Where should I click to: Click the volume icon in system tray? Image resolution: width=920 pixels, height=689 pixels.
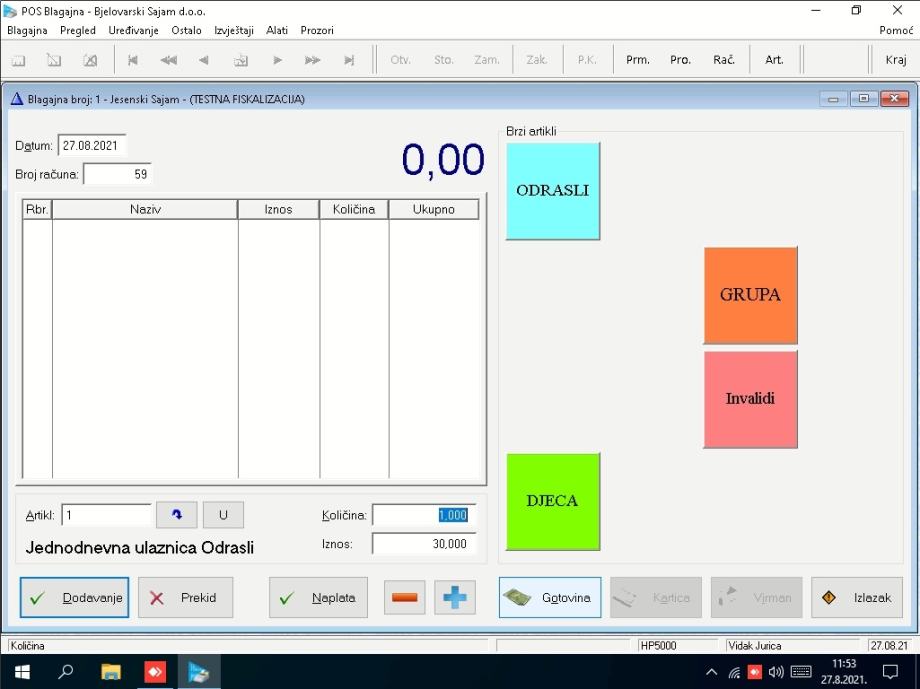pyautogui.click(x=776, y=671)
